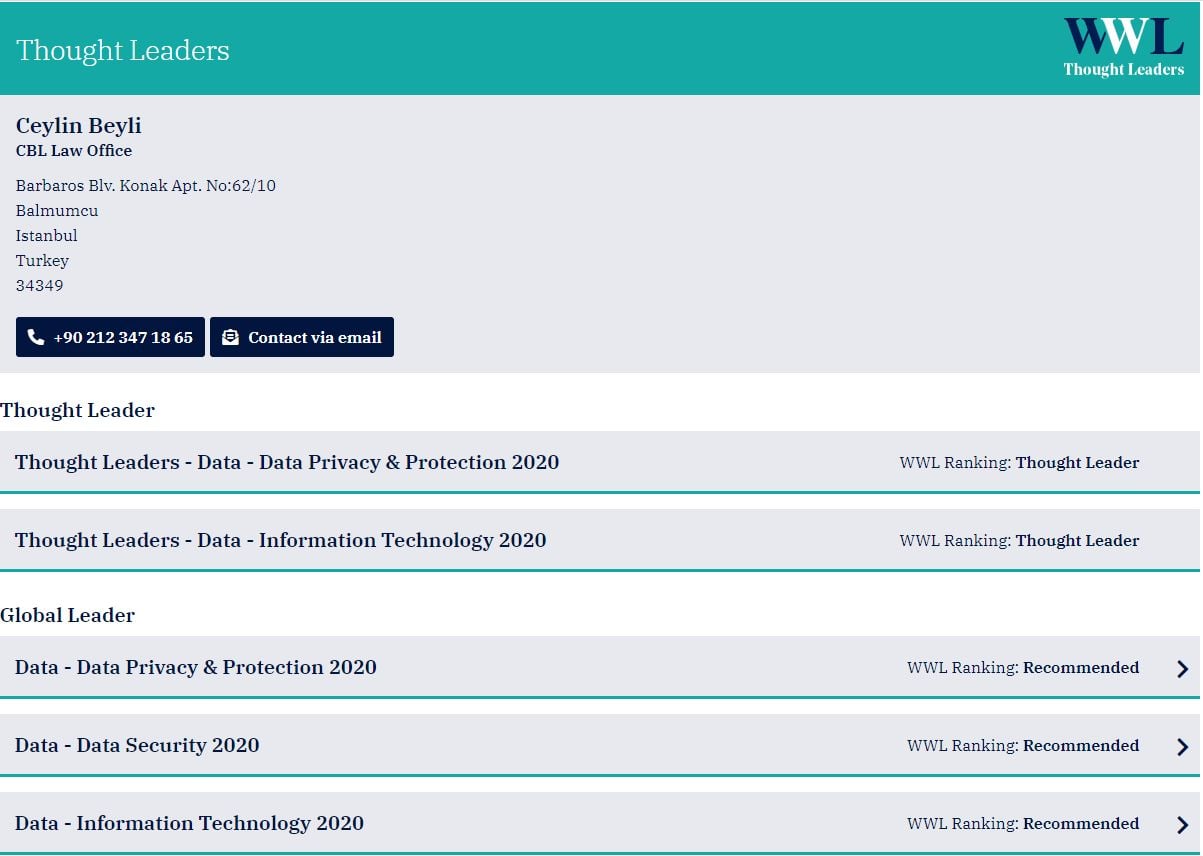
Task: Click WWL Ranking Recommended for Data Privacy & Protection
Action: pyautogui.click(x=1023, y=668)
